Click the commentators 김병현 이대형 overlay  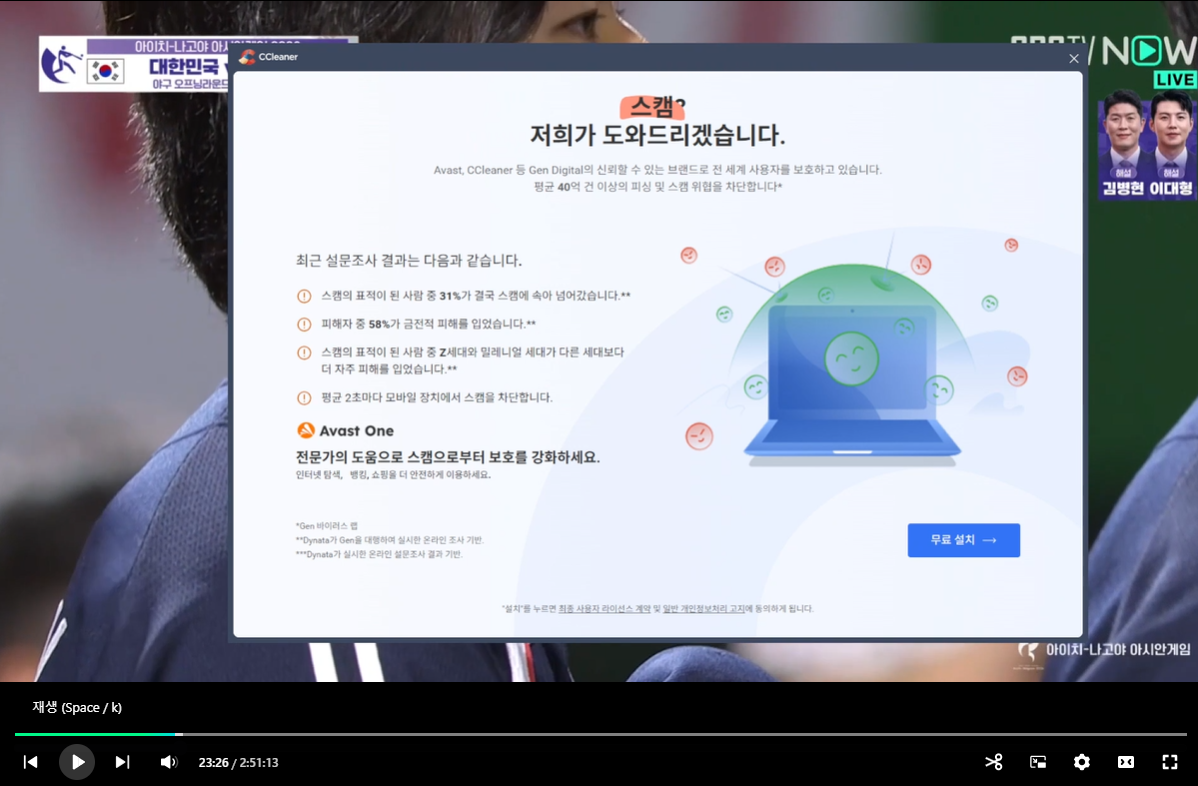coord(1147,145)
